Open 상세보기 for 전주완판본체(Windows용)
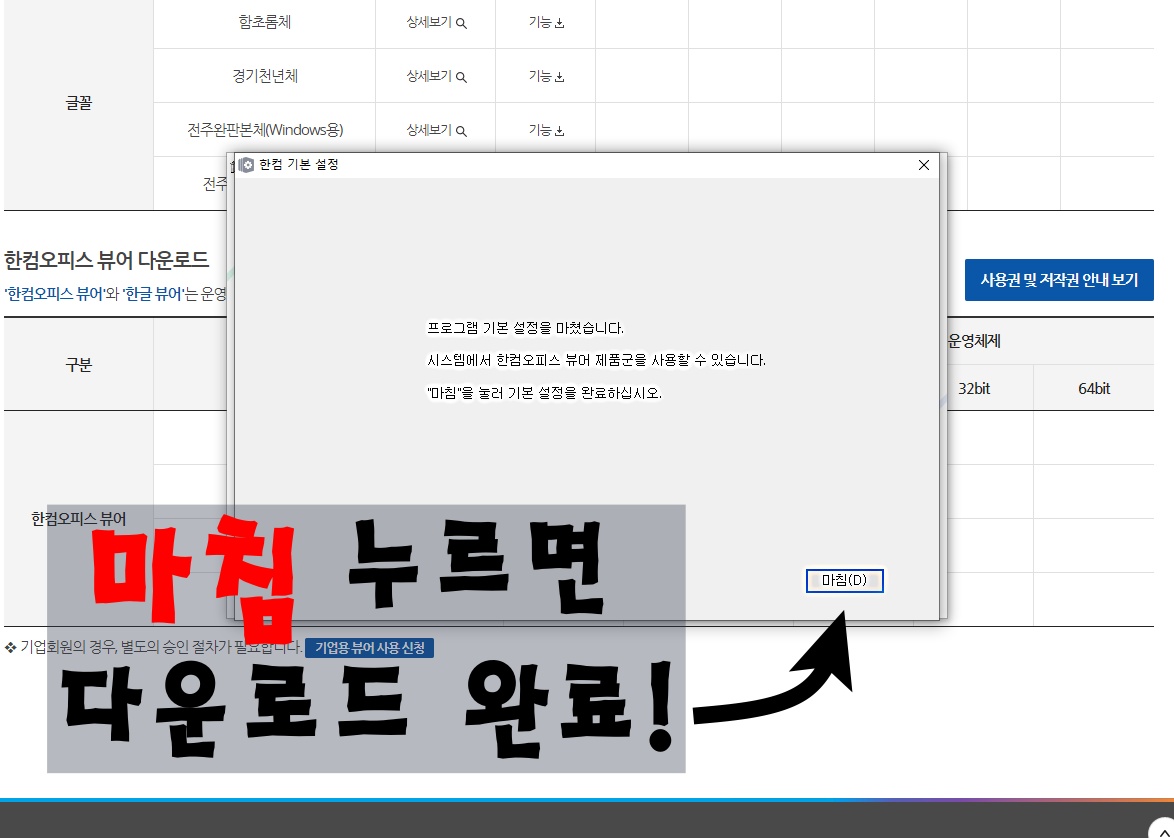 point(436,130)
